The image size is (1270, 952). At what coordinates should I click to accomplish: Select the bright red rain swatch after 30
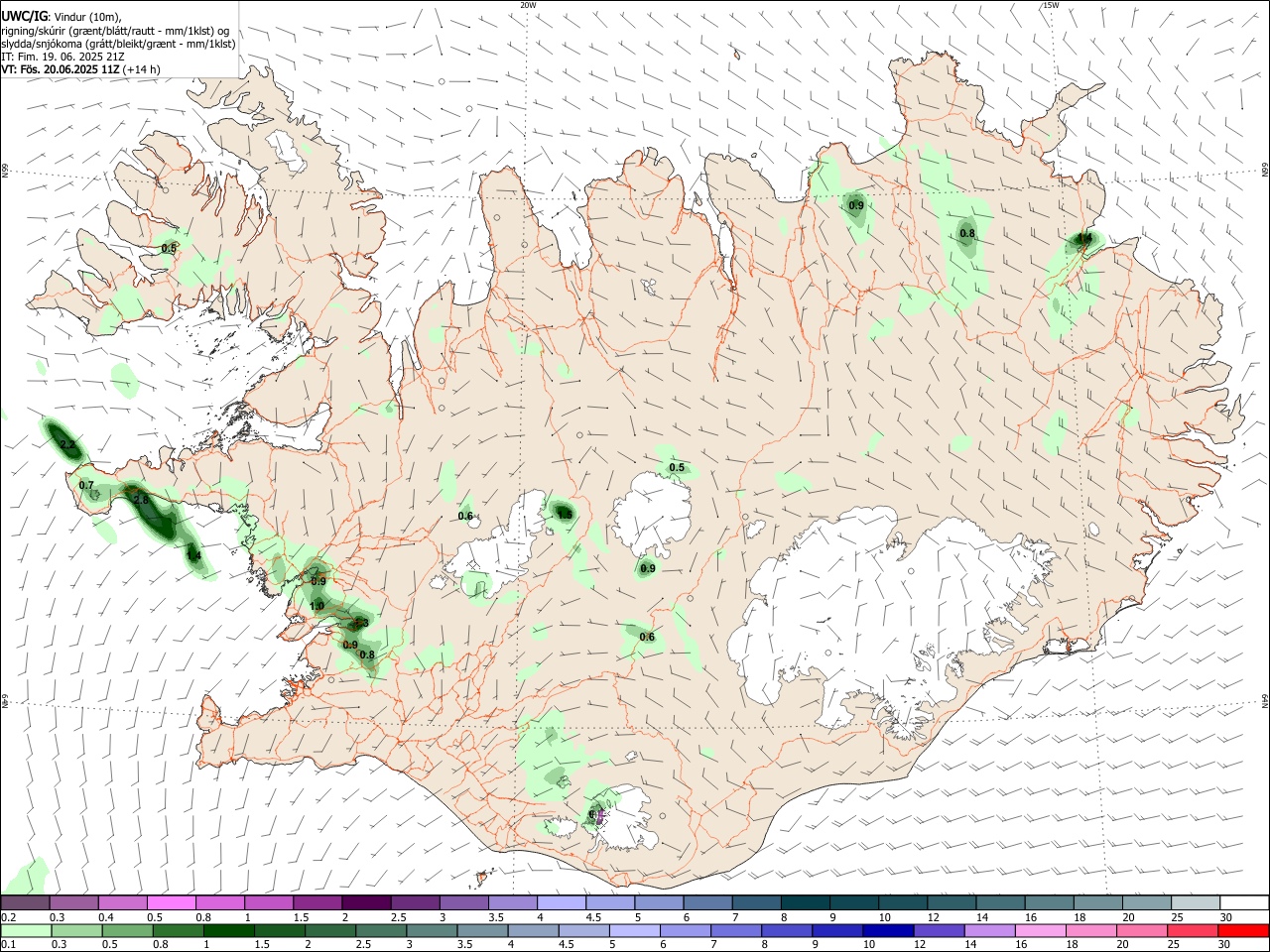1244,931
